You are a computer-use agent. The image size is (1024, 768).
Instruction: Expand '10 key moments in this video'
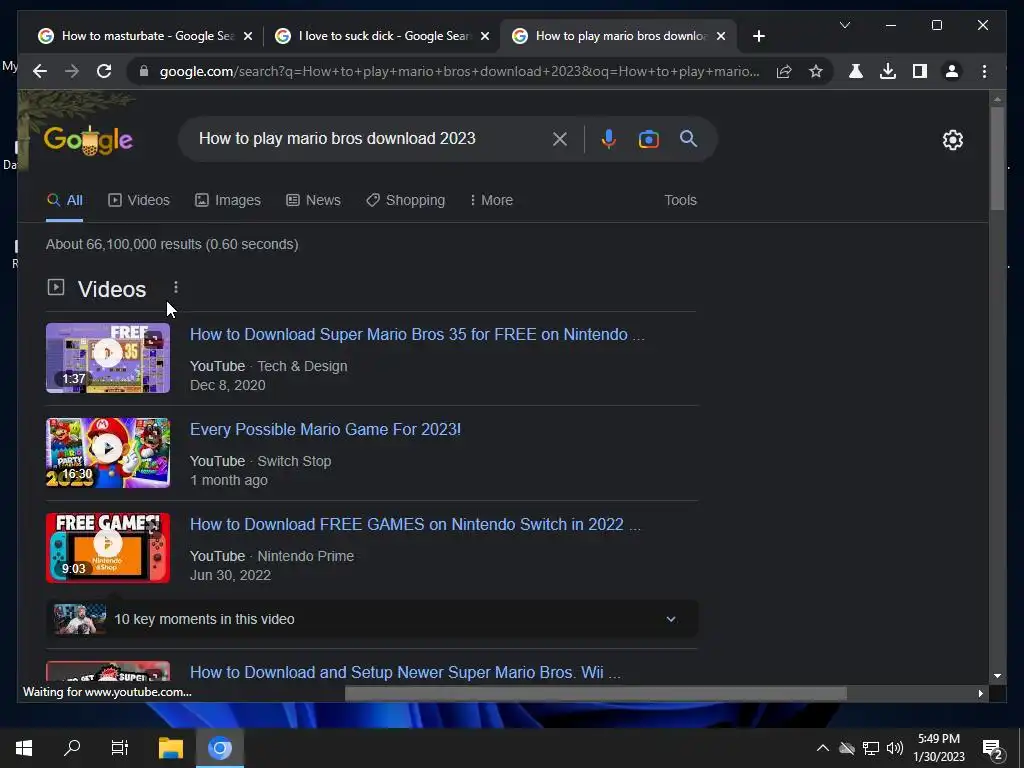[x=372, y=618]
